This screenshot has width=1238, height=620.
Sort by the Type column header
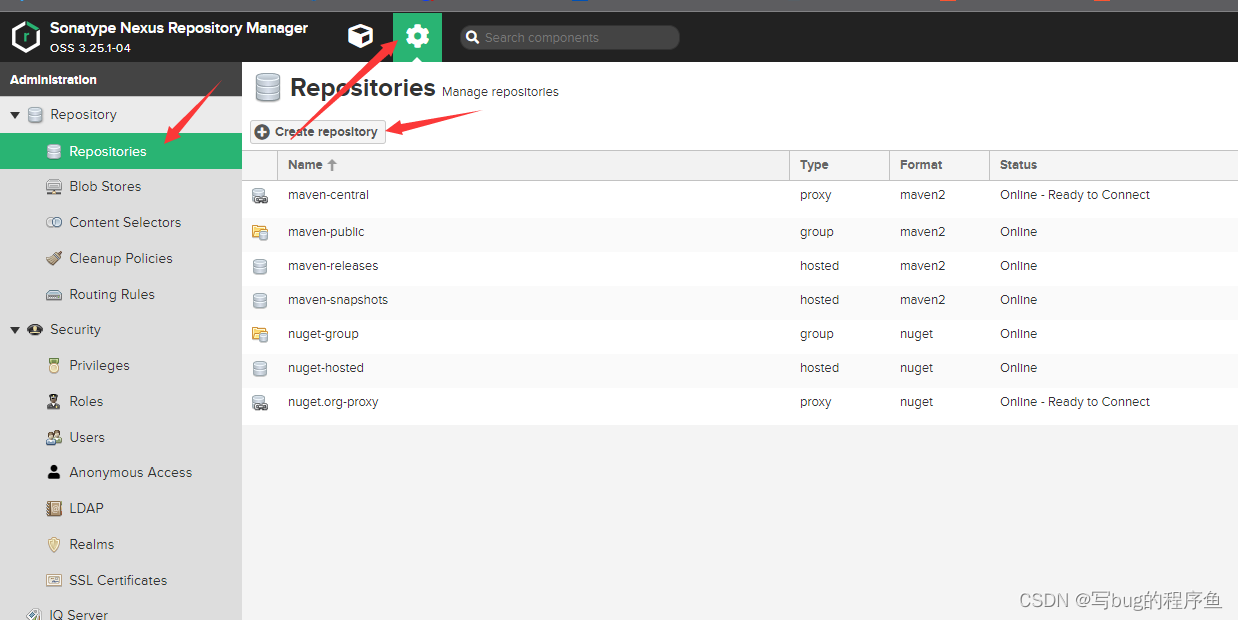[839, 165]
